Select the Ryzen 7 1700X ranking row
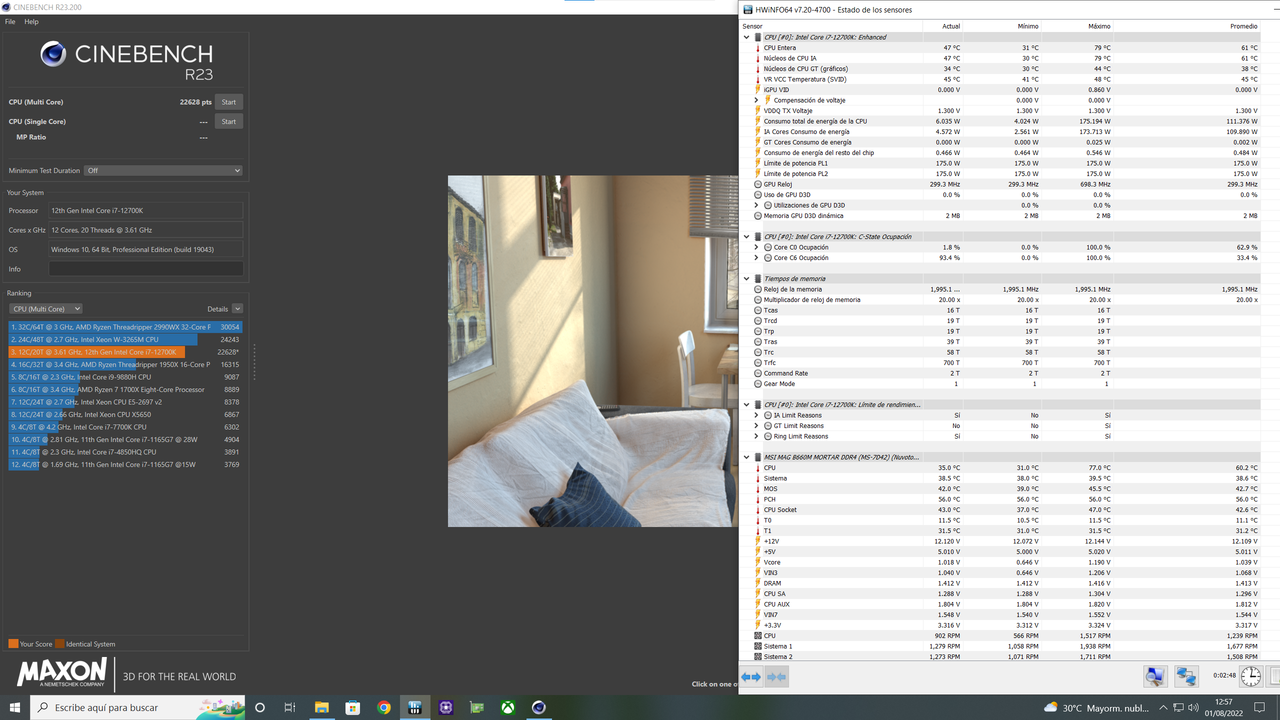1280x720 pixels. pos(125,390)
